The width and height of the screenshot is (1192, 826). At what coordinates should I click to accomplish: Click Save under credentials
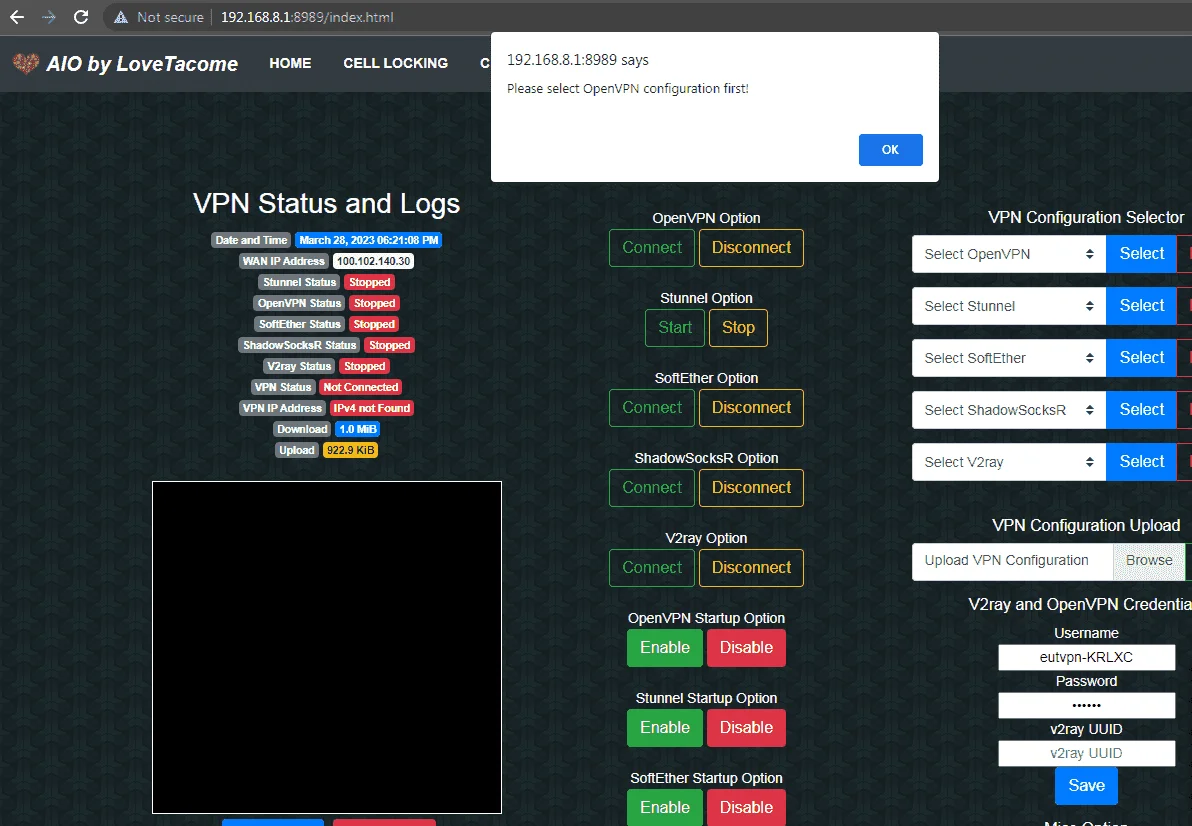click(x=1086, y=786)
